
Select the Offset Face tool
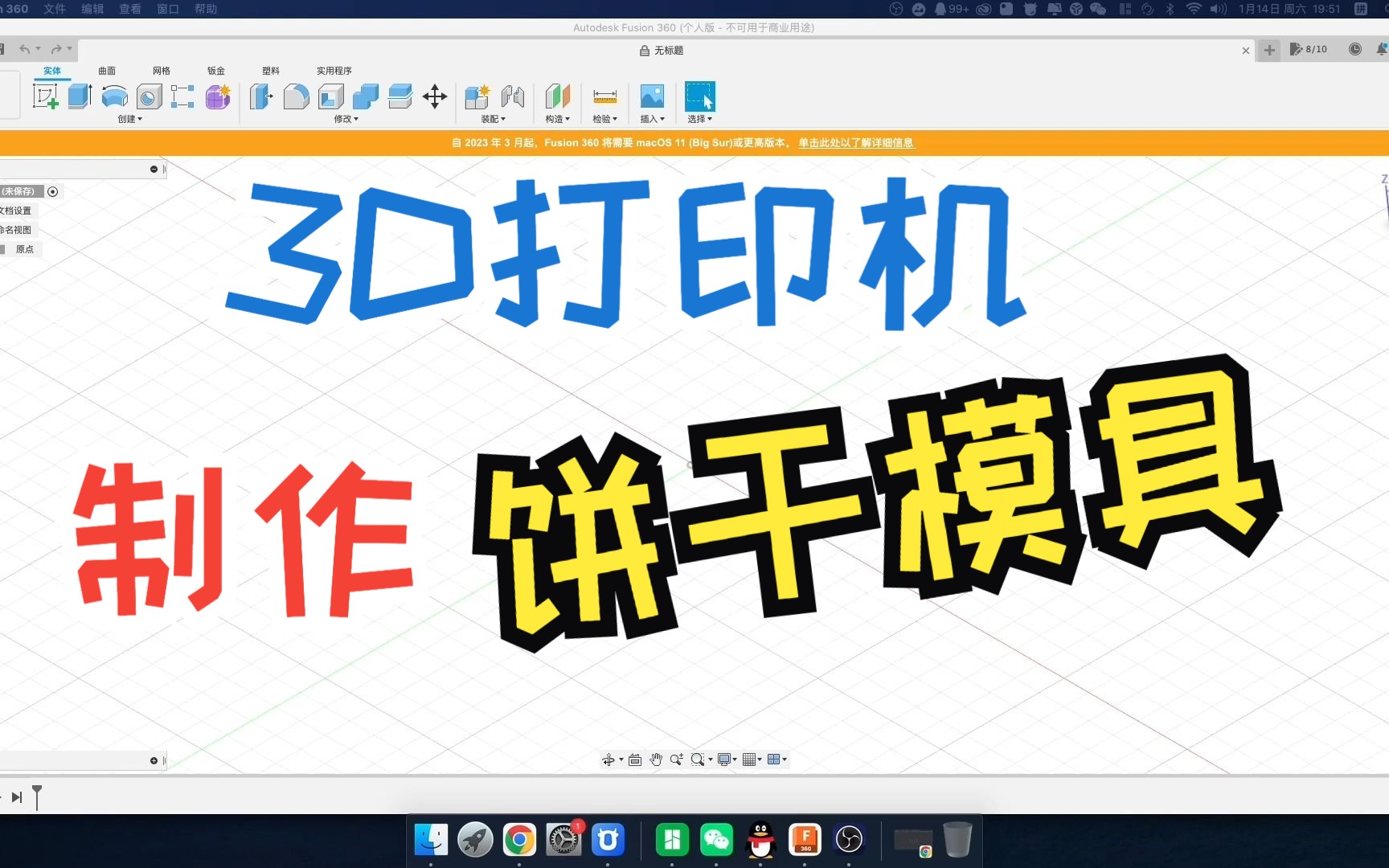[x=399, y=97]
